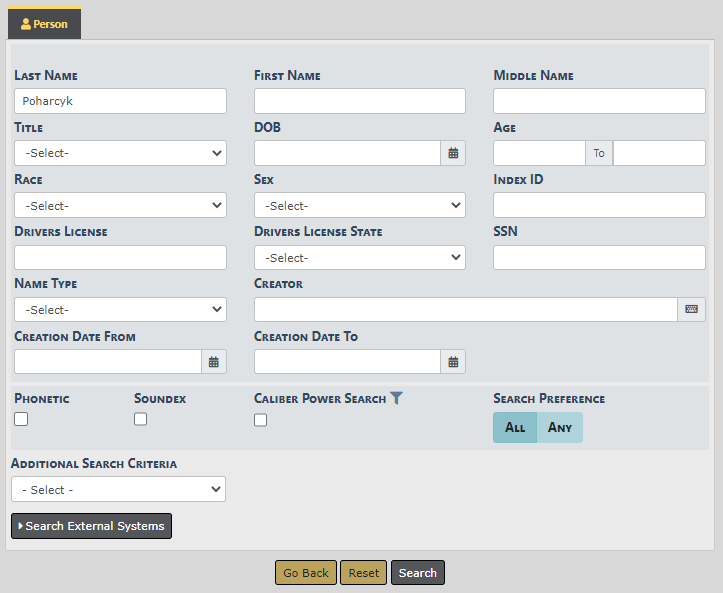Click the Reset button
The width and height of the screenshot is (723, 593).
tap(364, 573)
